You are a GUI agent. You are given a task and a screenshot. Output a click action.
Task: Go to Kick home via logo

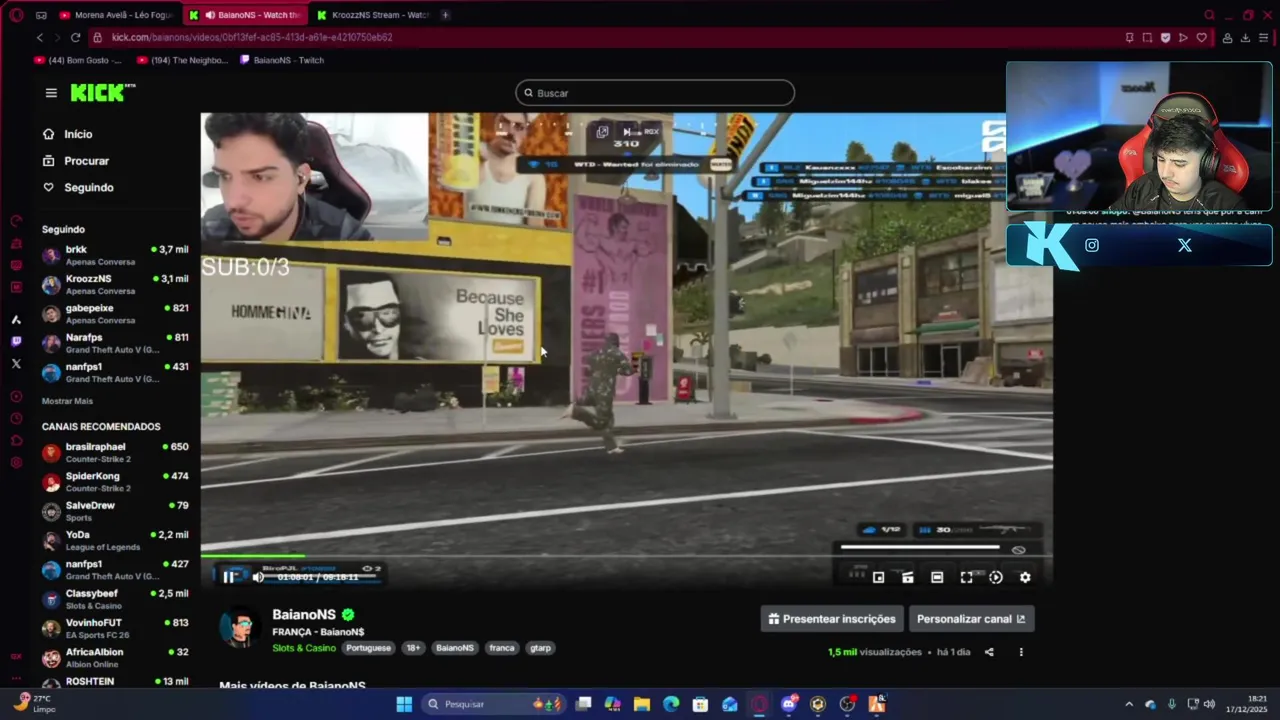(x=102, y=93)
